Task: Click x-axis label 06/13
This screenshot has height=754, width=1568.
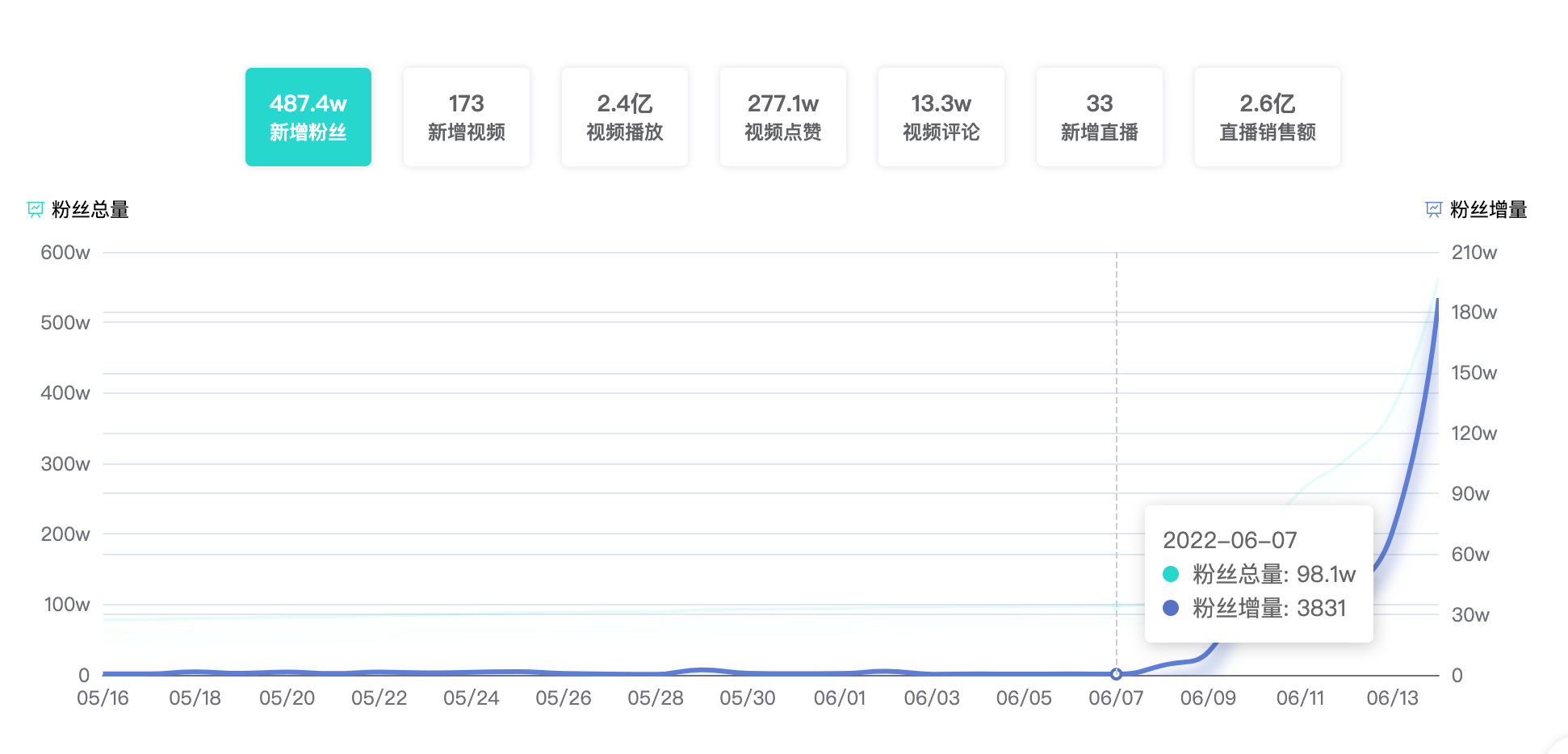Action: tap(1392, 698)
